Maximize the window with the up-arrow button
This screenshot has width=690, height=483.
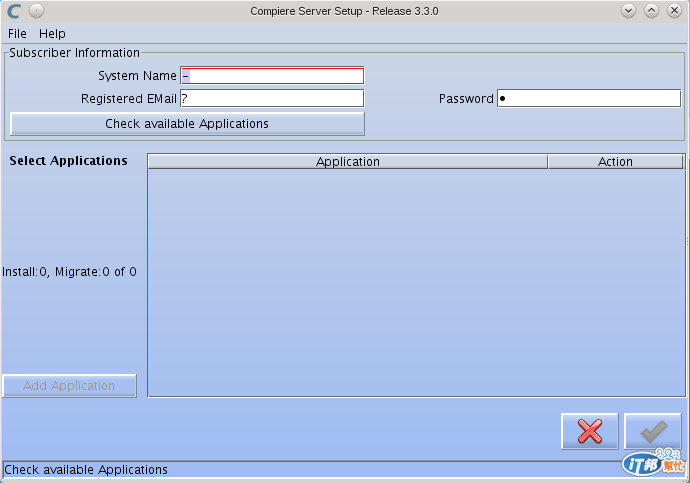[x=651, y=11]
